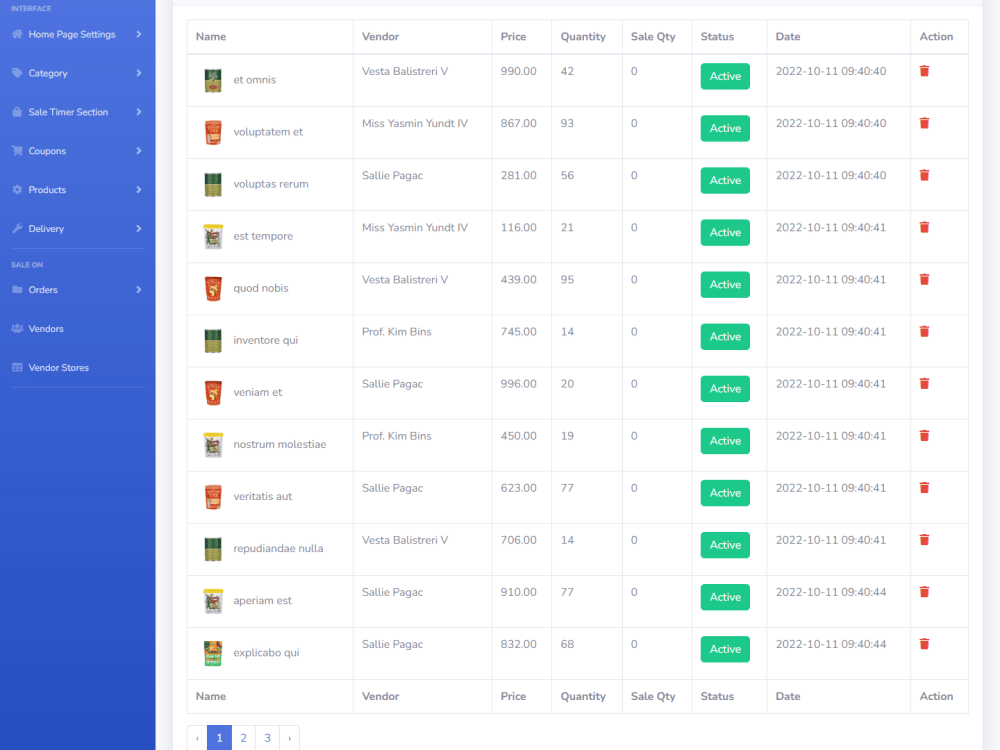Expand the Category submenu chevron
This screenshot has height=750, width=1000.
[x=138, y=73]
